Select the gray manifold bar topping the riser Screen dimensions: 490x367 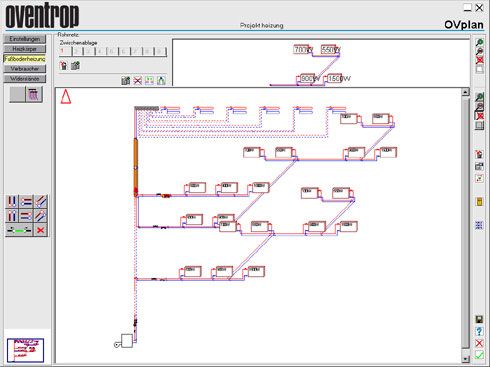coord(147,108)
